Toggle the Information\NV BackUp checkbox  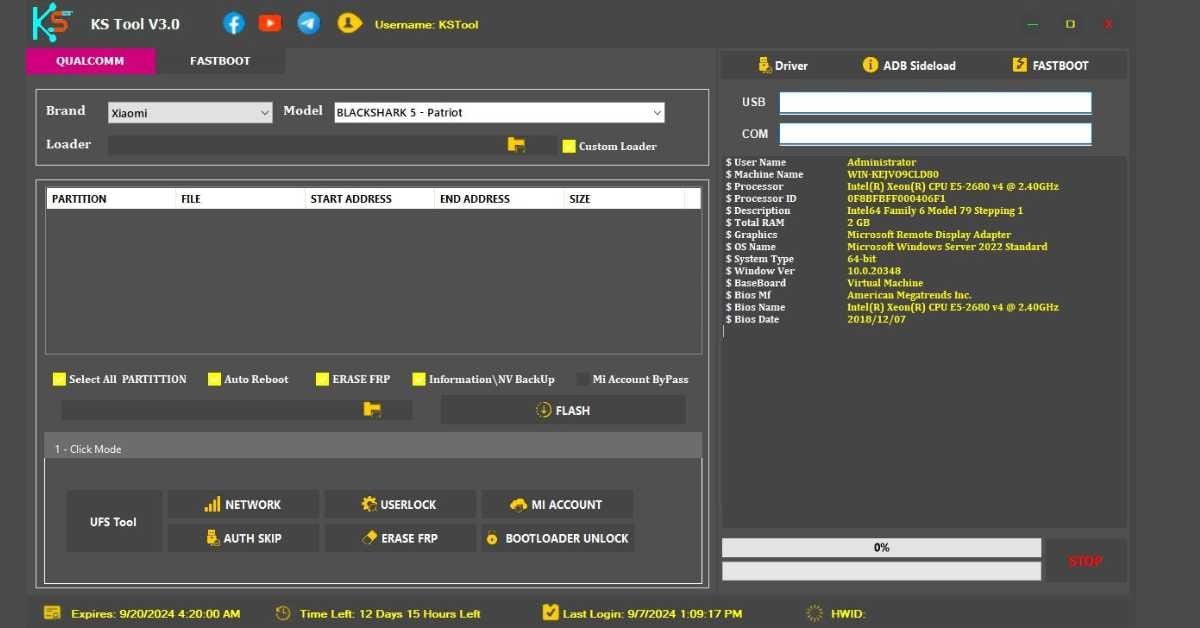pyautogui.click(x=419, y=379)
